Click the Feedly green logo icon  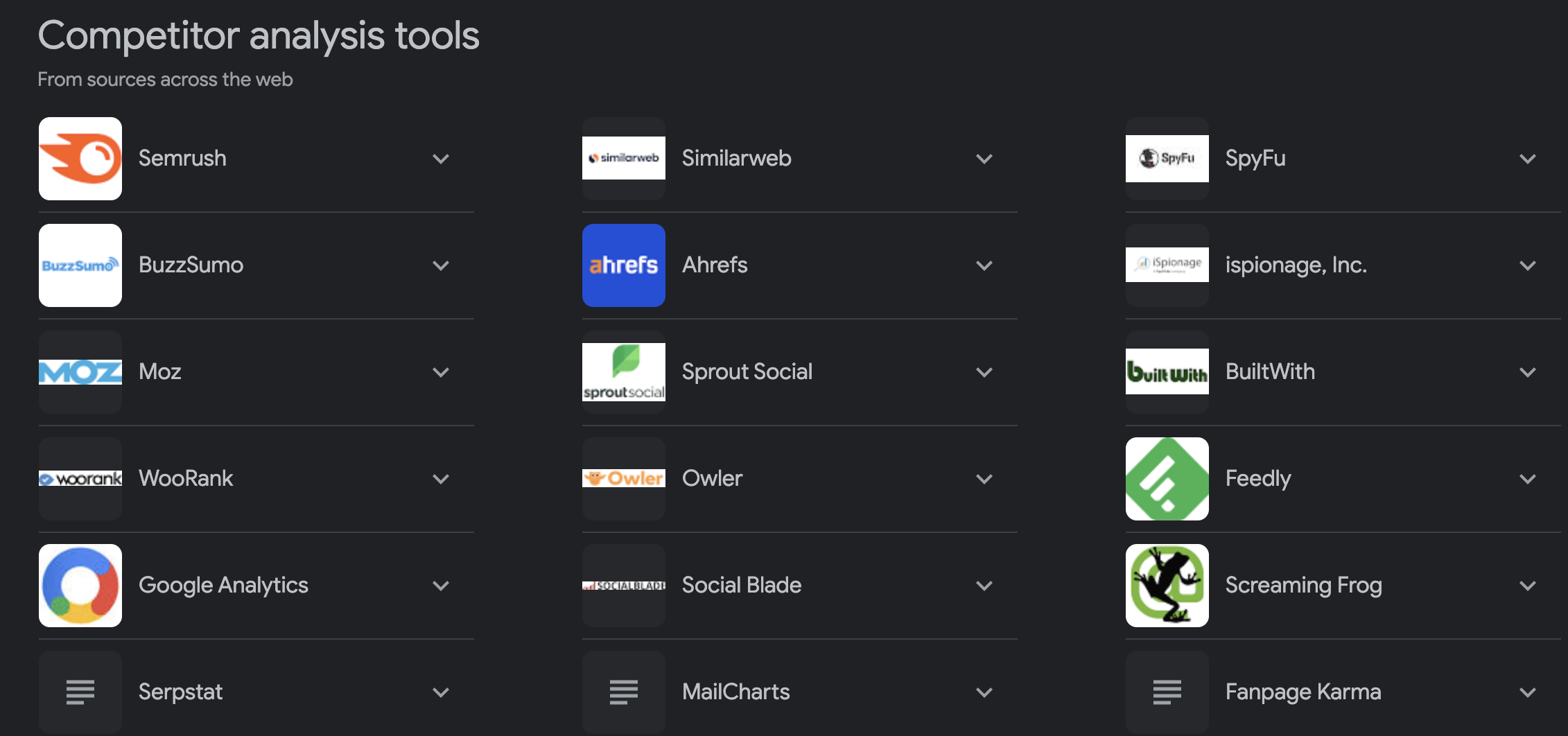[1167, 479]
